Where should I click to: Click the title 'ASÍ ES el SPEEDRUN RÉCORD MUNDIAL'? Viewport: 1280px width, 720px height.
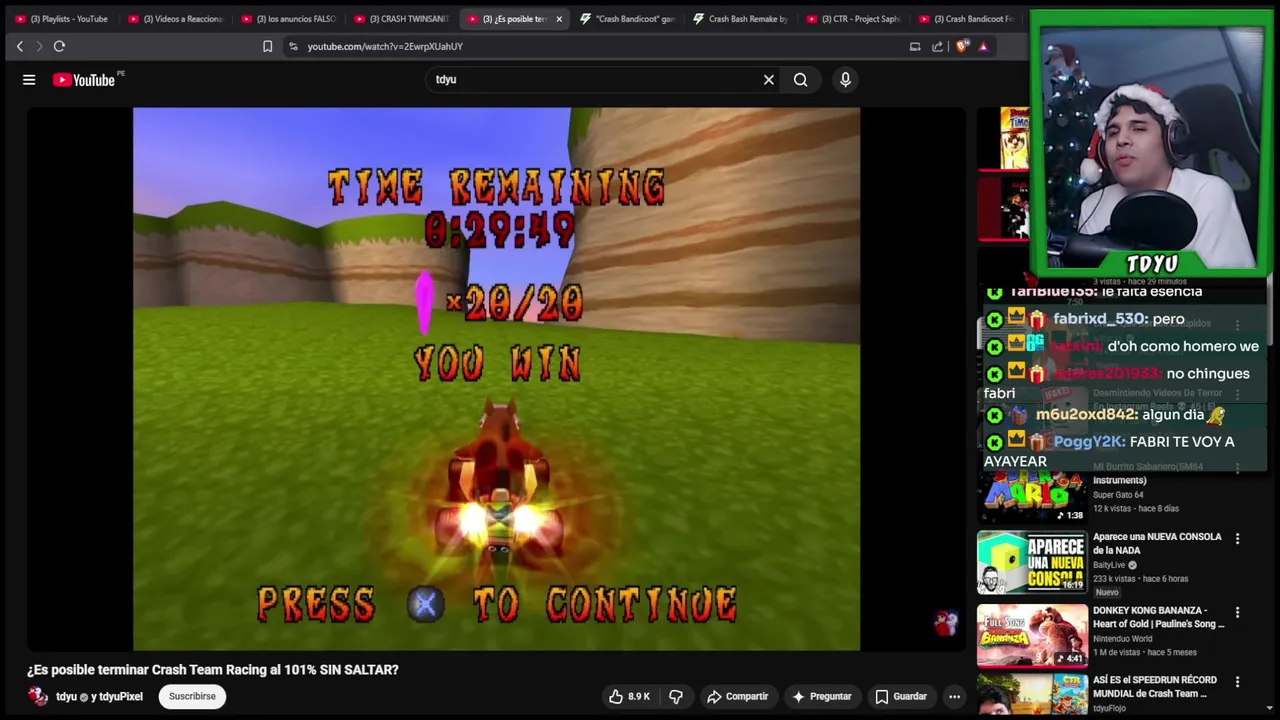click(x=1155, y=686)
